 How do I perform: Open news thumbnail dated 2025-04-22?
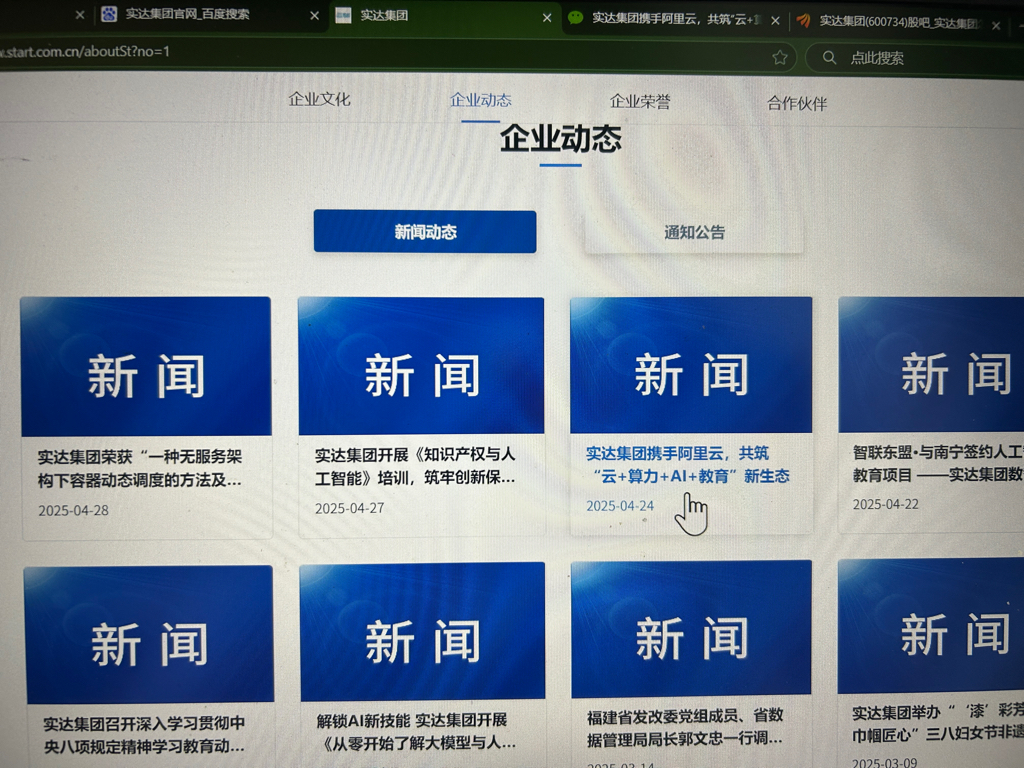931,364
